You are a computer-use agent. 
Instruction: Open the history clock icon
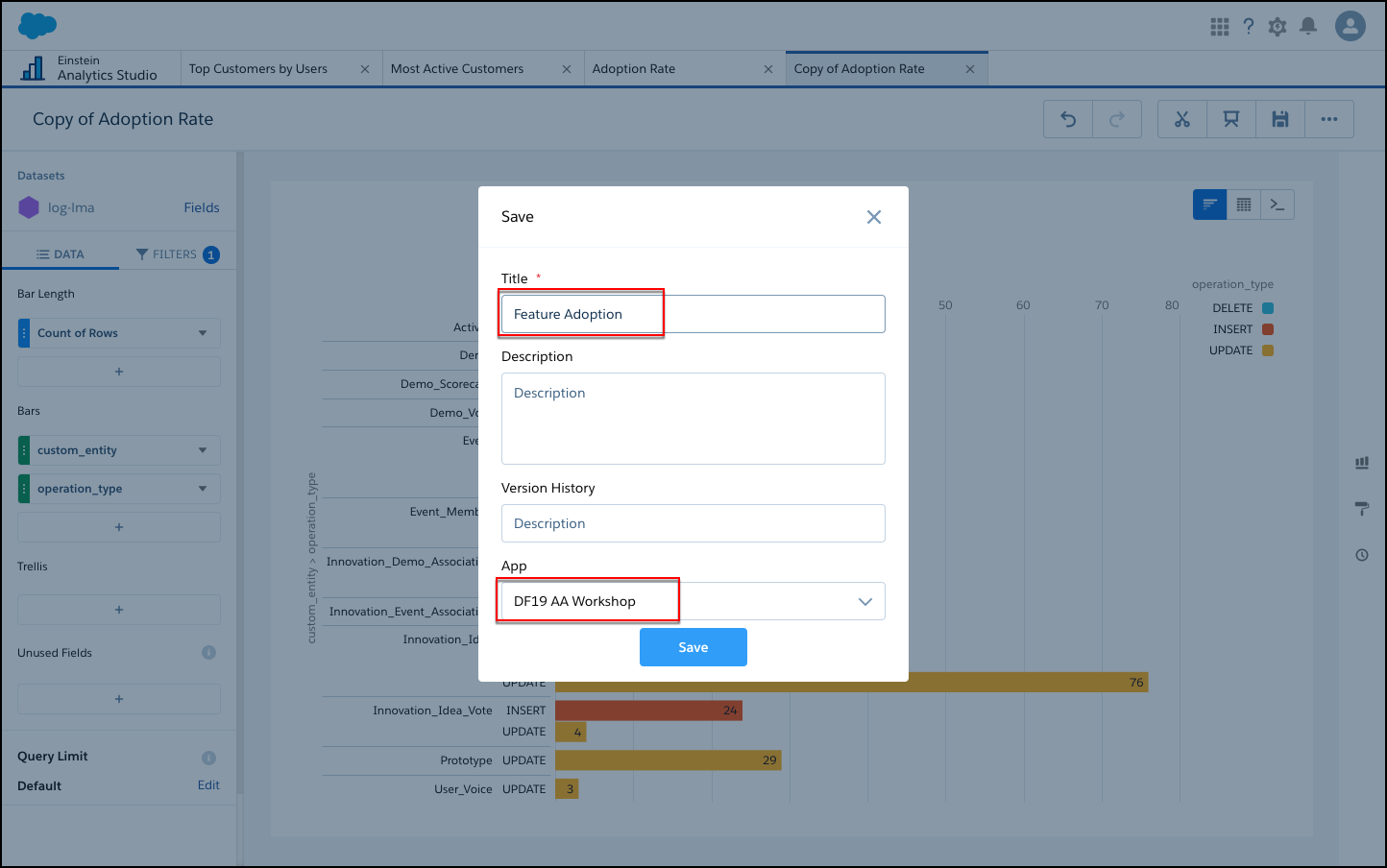click(x=1362, y=555)
